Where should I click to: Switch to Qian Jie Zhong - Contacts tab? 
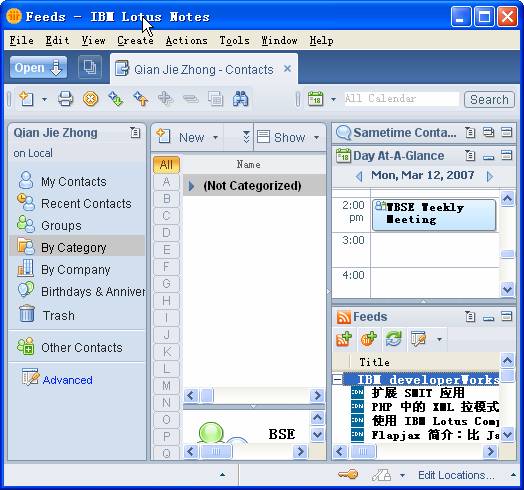tap(204, 70)
